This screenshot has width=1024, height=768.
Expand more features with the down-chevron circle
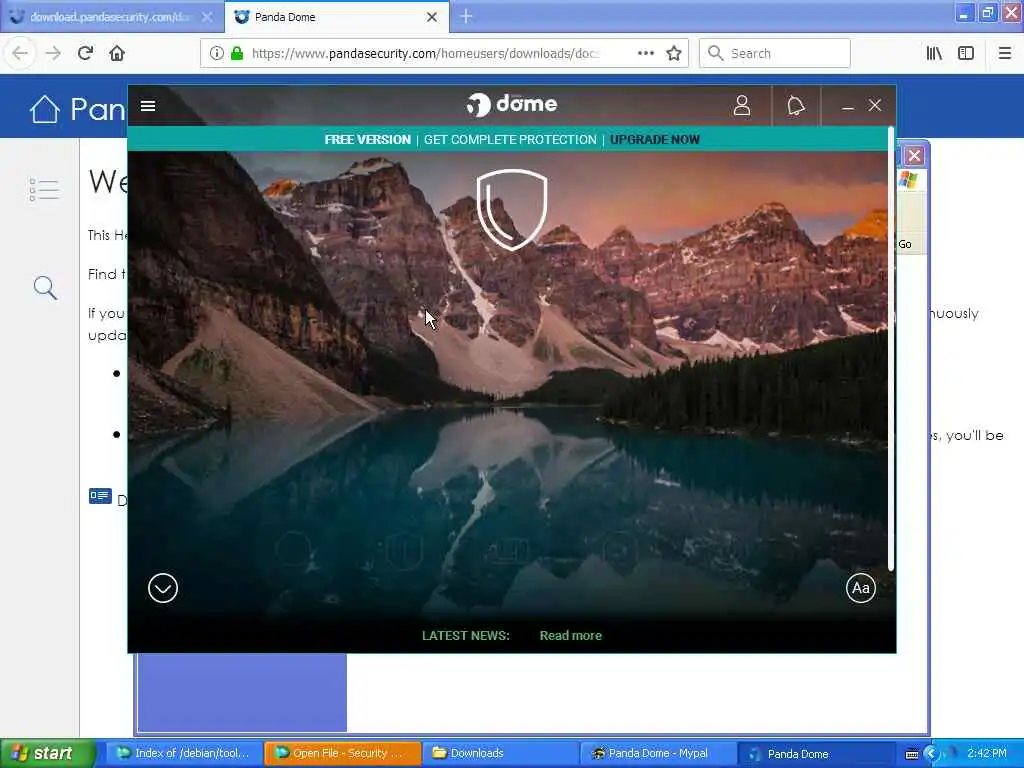pyautogui.click(x=163, y=588)
